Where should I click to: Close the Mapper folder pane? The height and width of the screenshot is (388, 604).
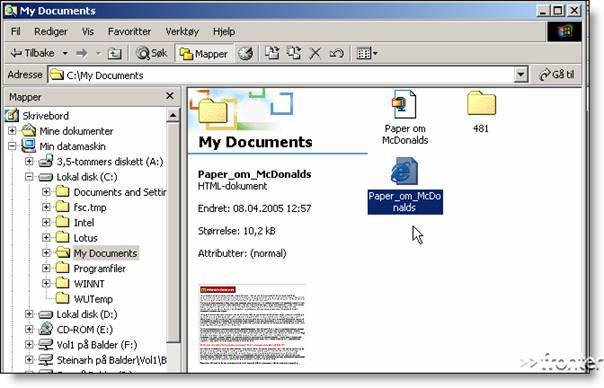coord(169,96)
